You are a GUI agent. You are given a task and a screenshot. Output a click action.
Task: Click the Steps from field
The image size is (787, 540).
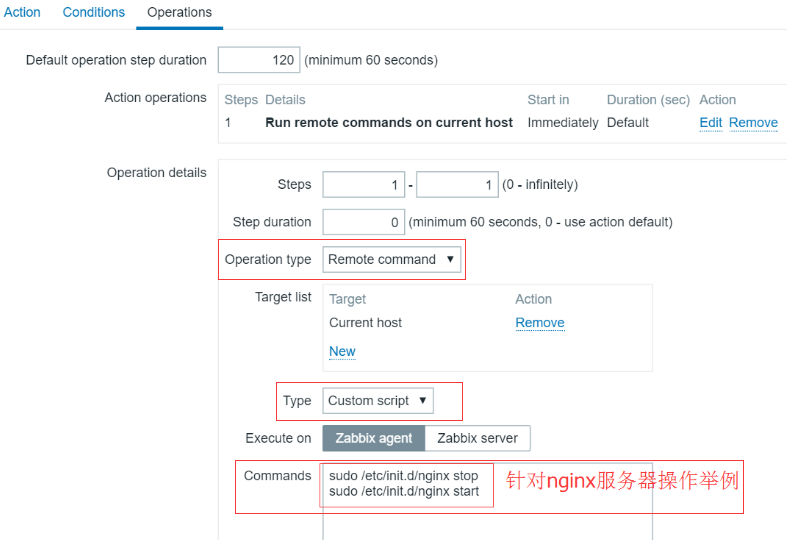click(364, 185)
